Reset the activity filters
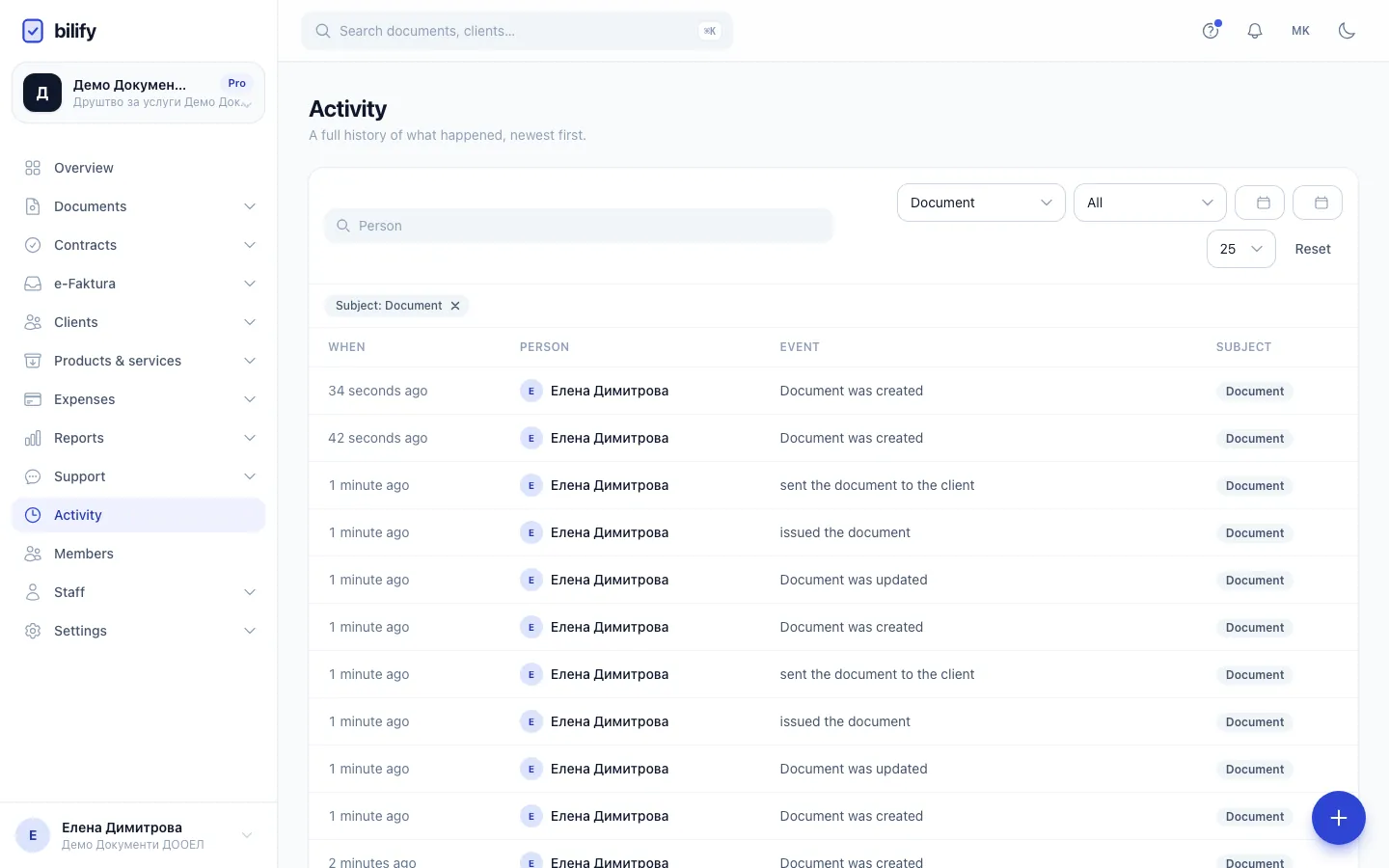Screen dimensions: 1389x868 click(1313, 249)
